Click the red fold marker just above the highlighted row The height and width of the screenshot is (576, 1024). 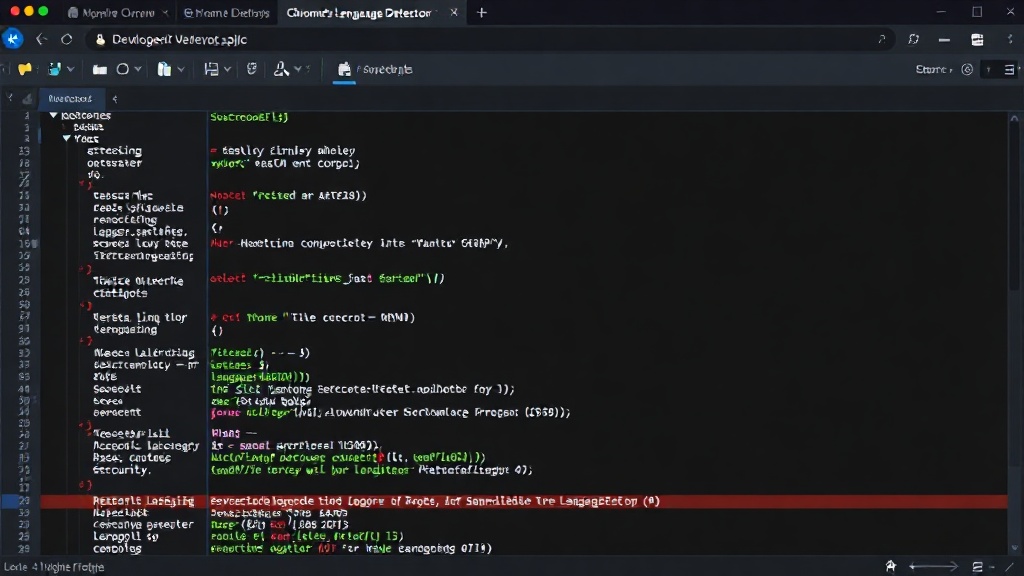85,485
